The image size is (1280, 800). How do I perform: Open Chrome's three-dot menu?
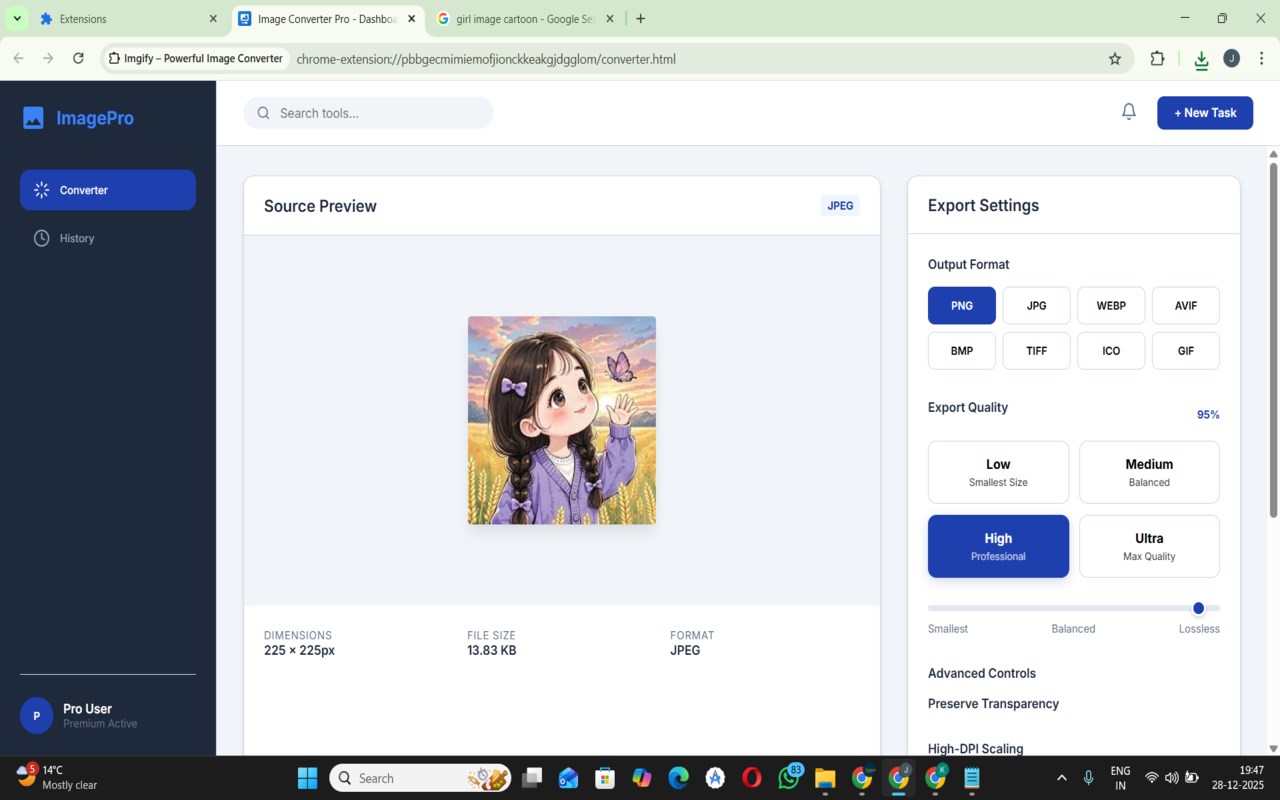coord(1262,59)
